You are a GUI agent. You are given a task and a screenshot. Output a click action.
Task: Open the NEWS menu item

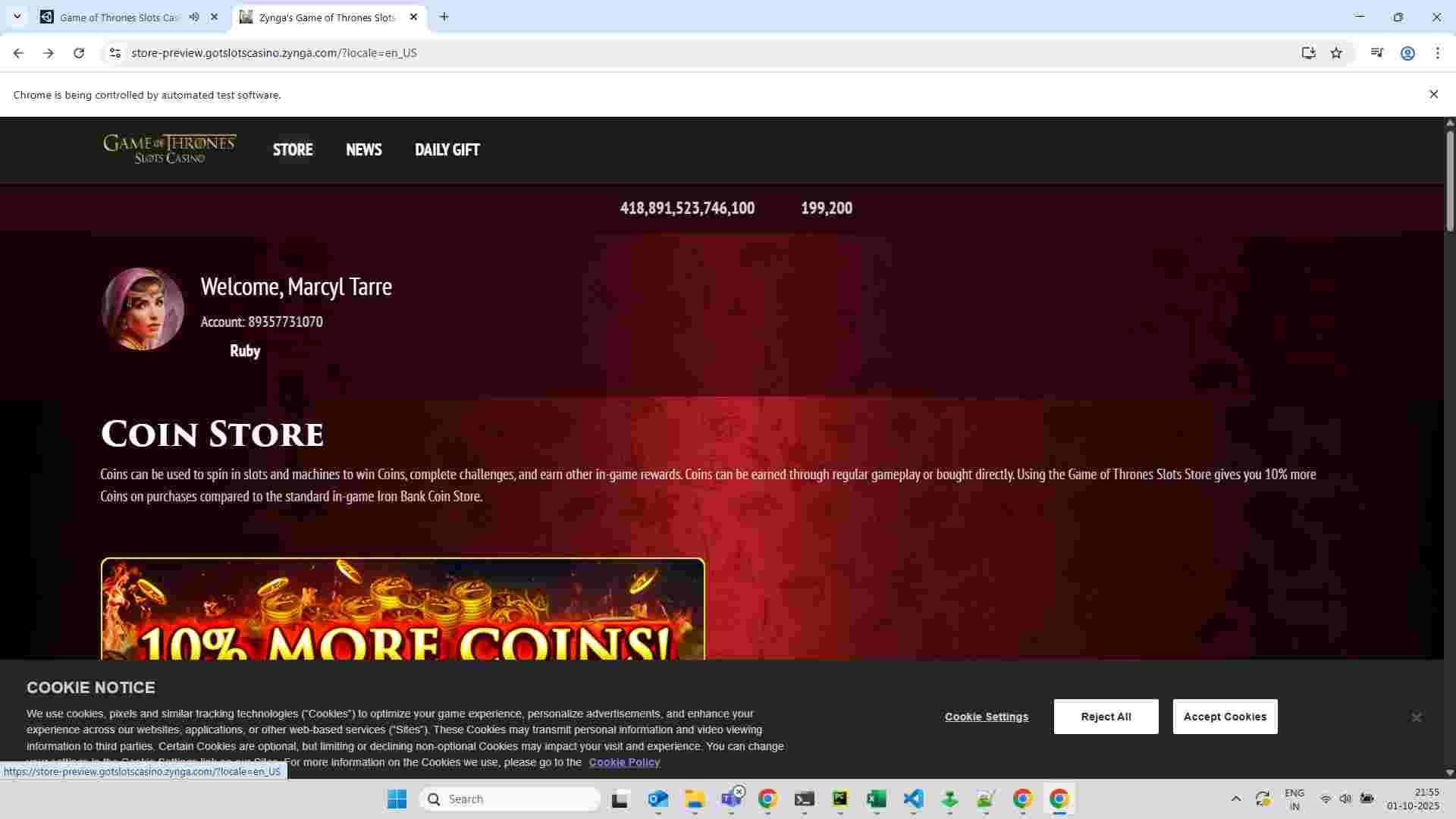363,149
